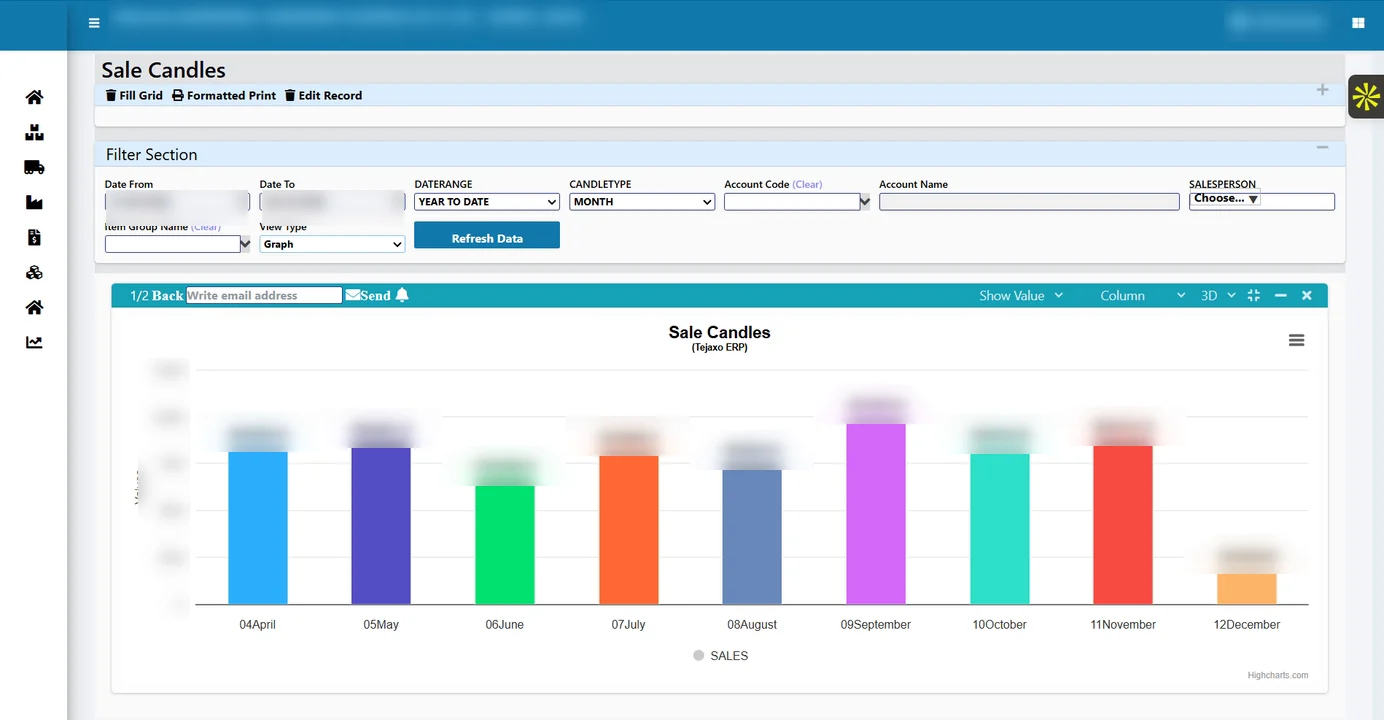Click the Edit Record button

[323, 95]
